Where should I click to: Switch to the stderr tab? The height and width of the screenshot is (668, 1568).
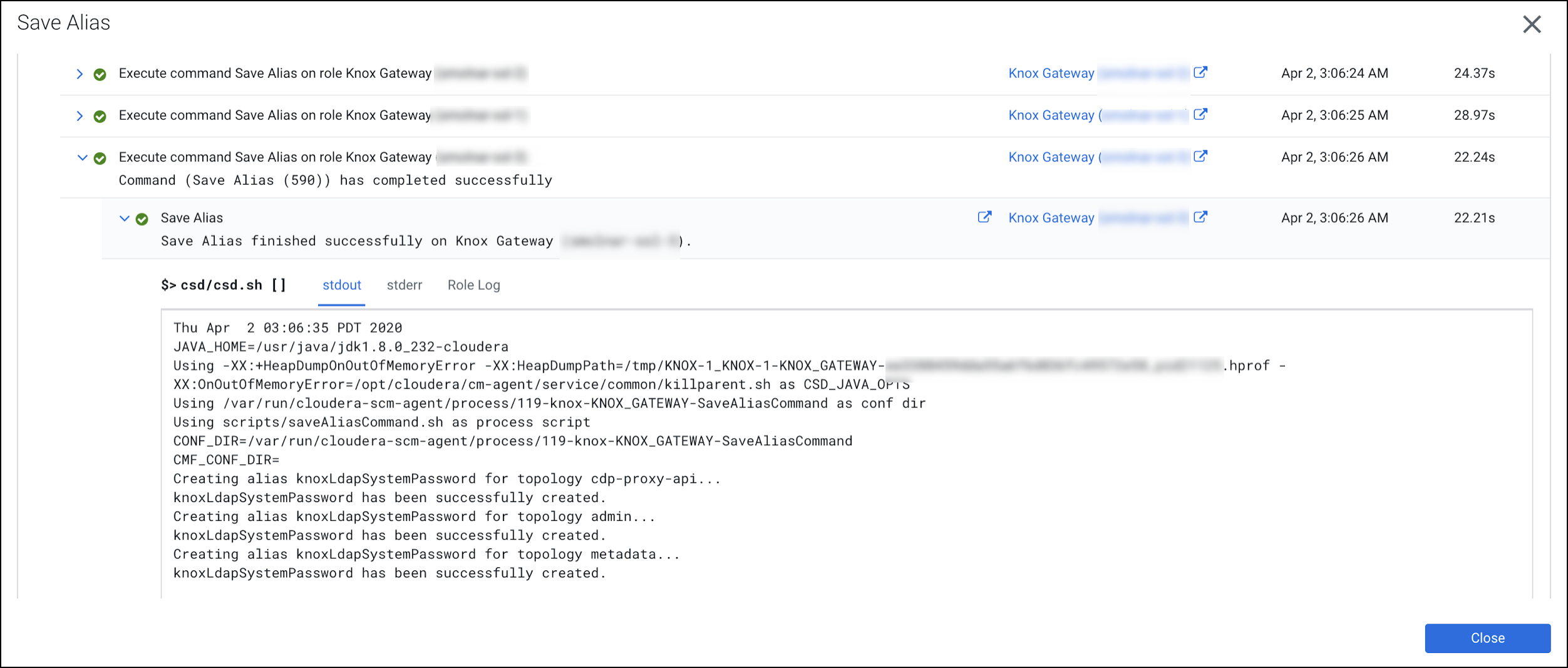(x=405, y=285)
